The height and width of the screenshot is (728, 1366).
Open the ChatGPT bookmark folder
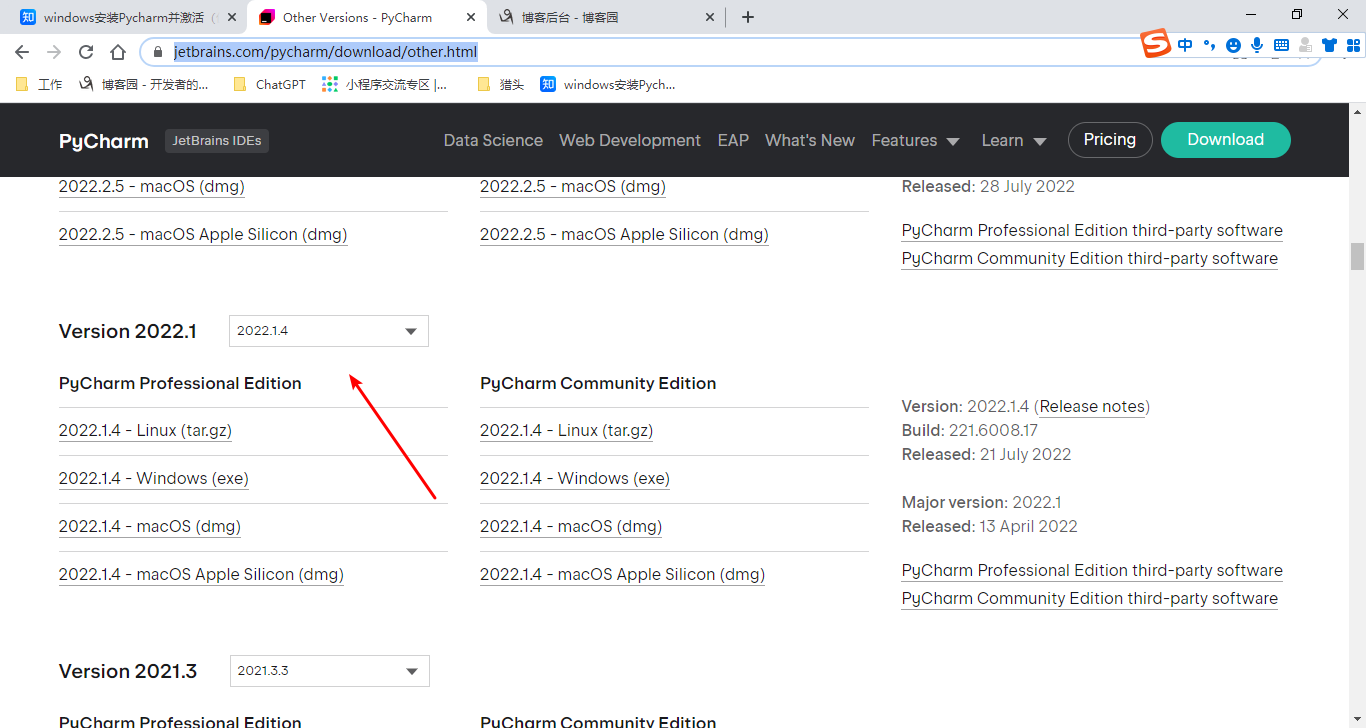click(x=269, y=85)
